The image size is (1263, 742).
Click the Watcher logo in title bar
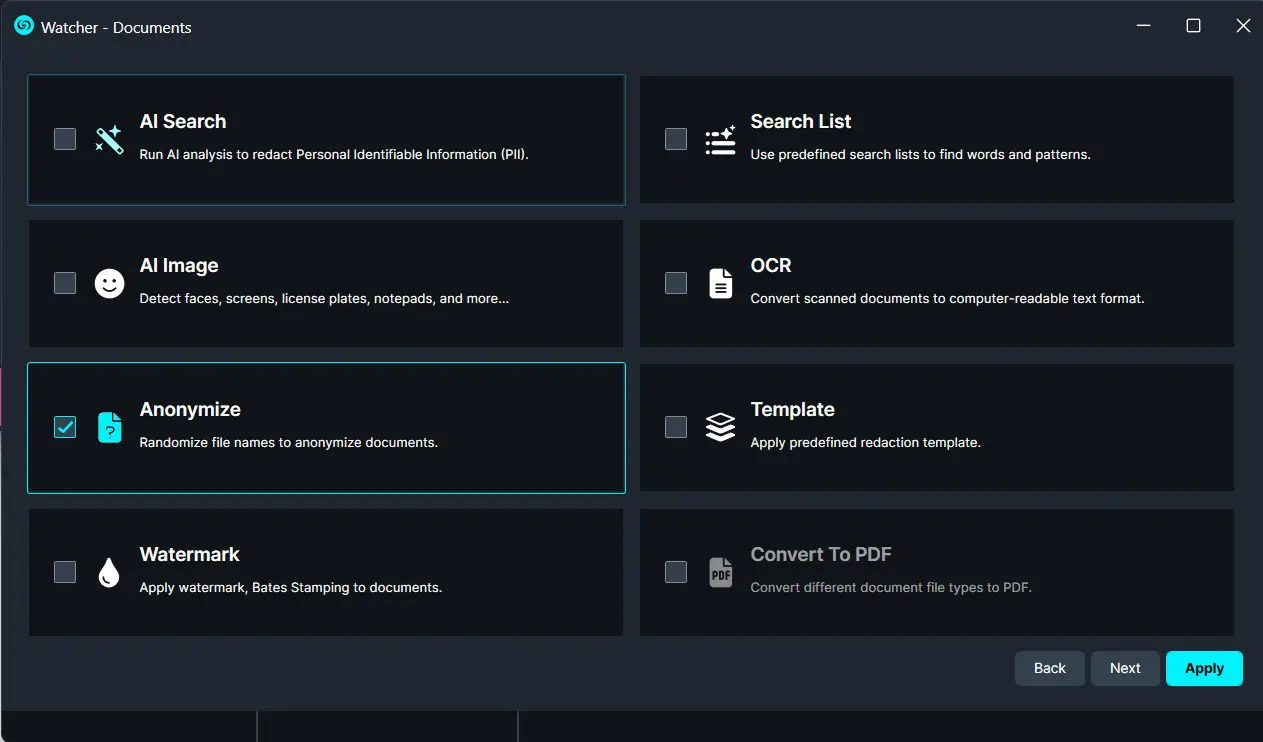24,26
